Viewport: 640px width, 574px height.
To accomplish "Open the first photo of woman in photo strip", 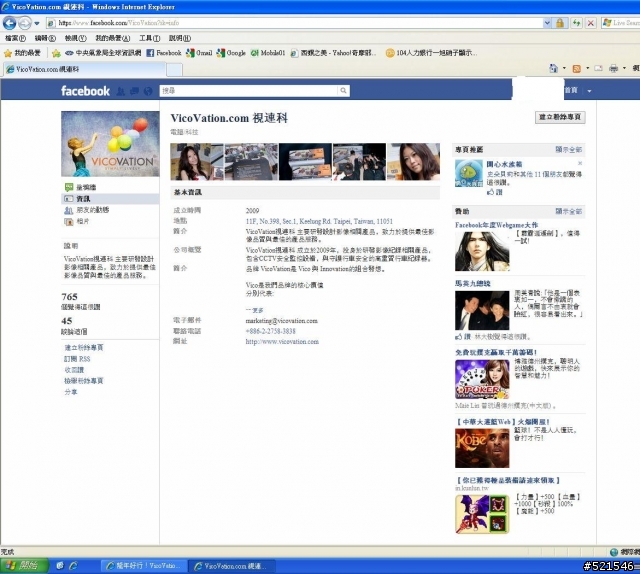I will point(197,162).
